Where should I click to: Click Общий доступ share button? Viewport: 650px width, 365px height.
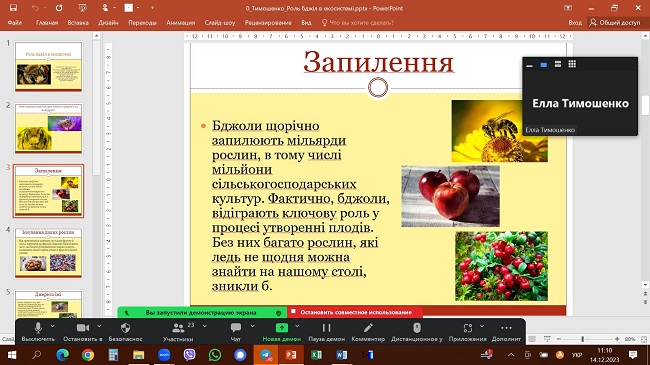[x=615, y=22]
